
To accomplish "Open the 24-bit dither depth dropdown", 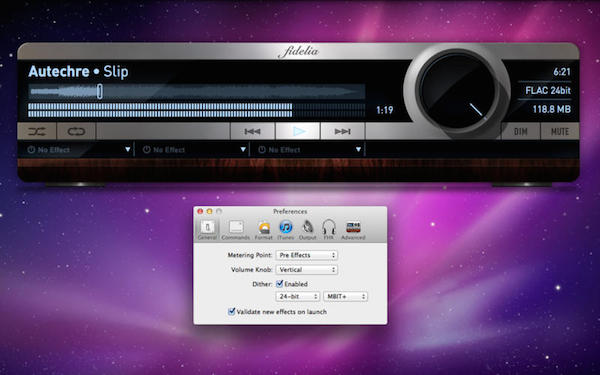I will [297, 297].
